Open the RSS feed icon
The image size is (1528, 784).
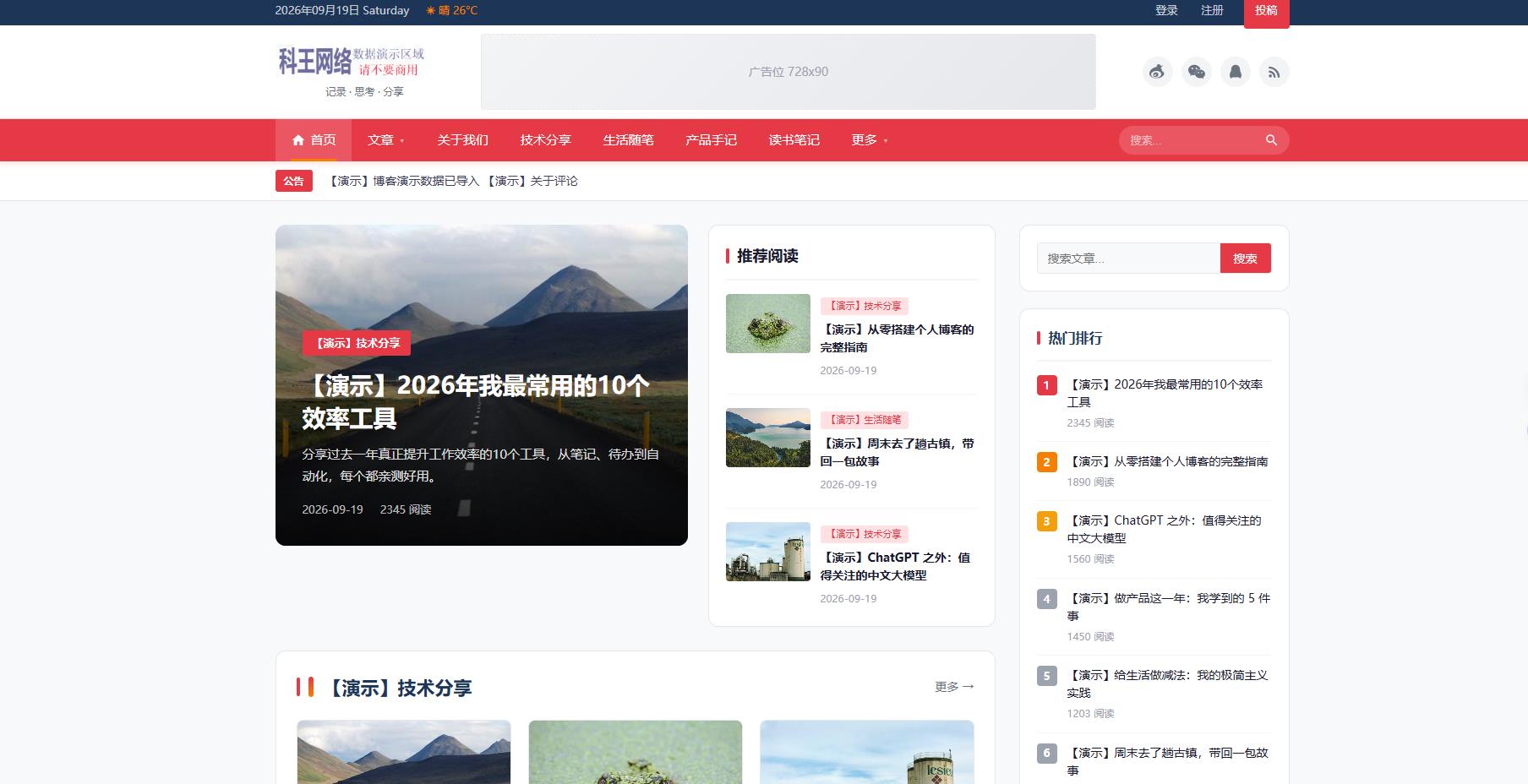point(1274,72)
